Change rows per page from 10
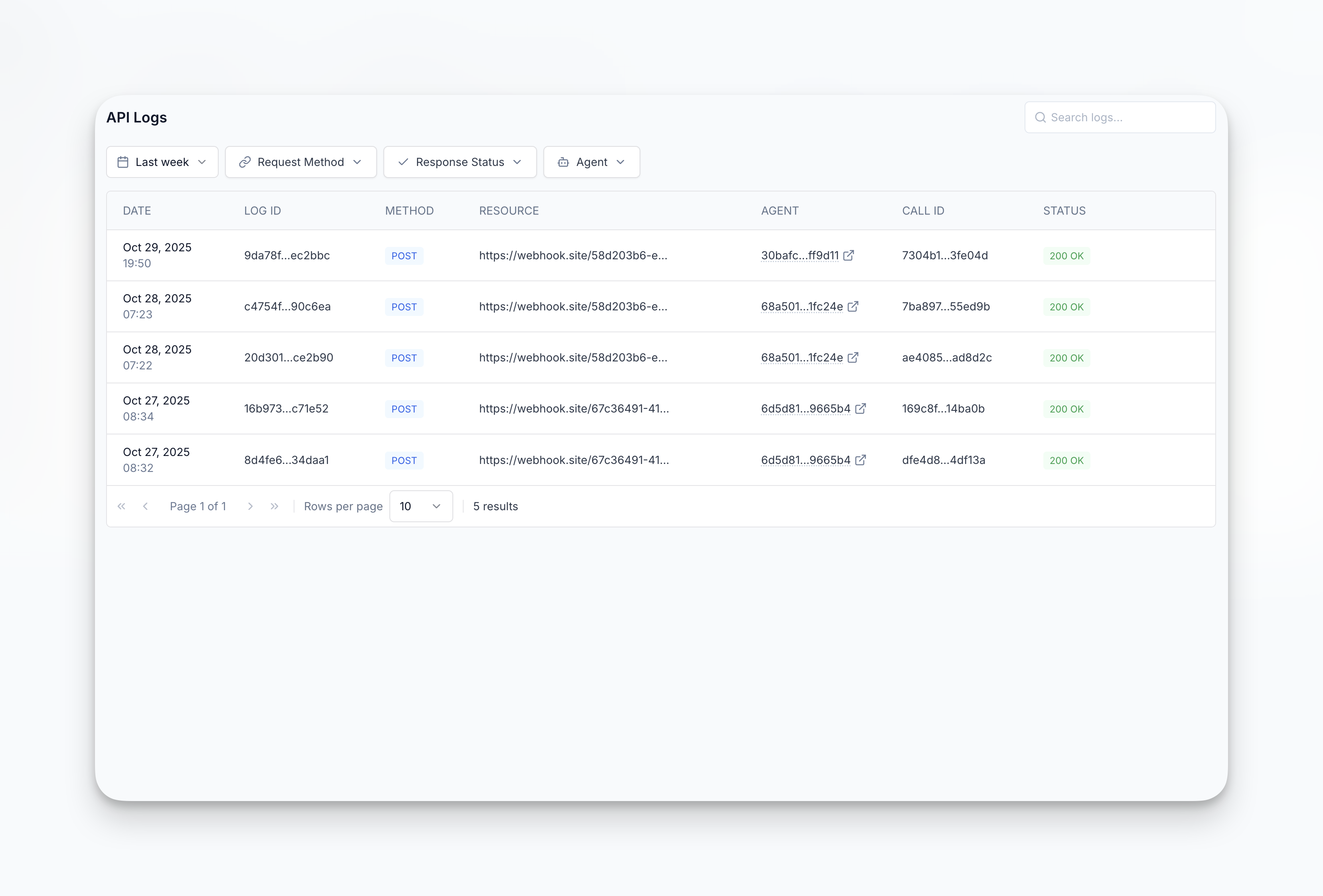This screenshot has width=1323, height=896. click(421, 507)
